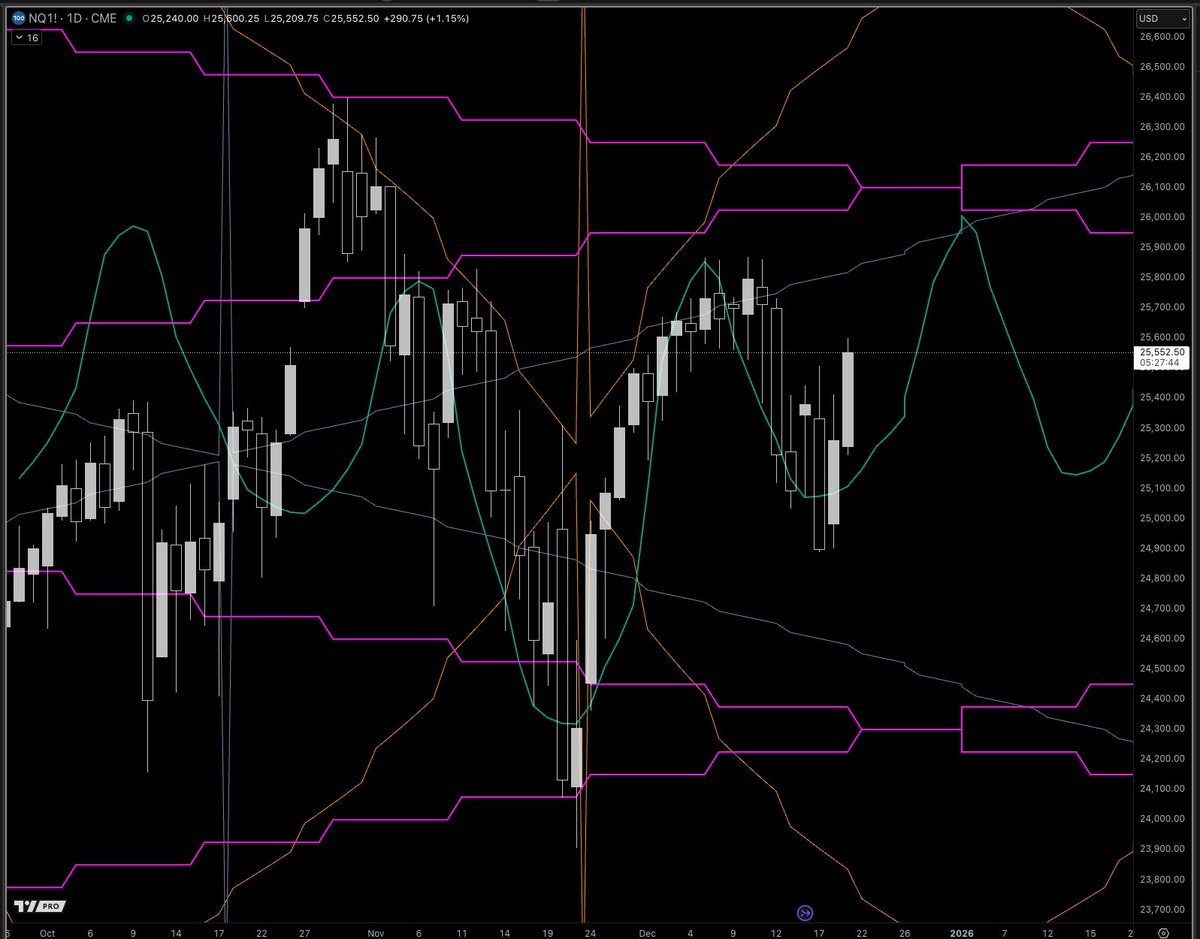Expand the 16 indicators legend

26,37
